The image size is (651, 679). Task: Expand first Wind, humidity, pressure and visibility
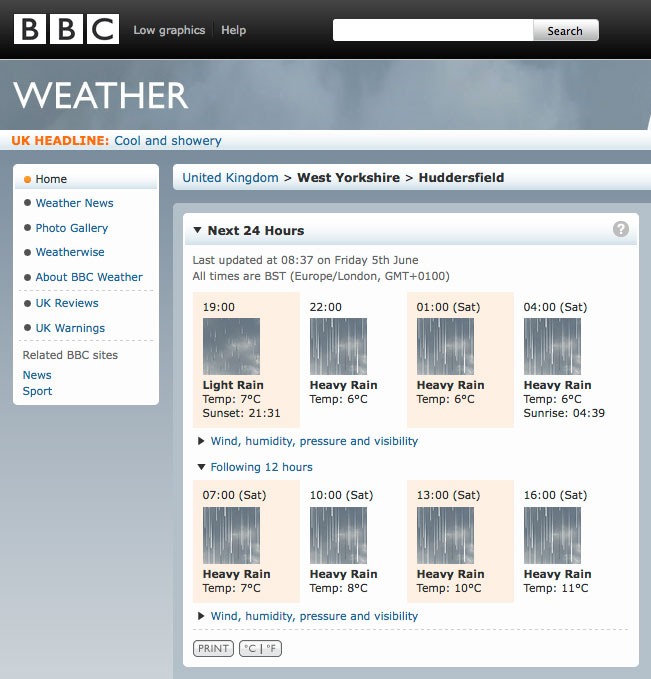tap(314, 441)
